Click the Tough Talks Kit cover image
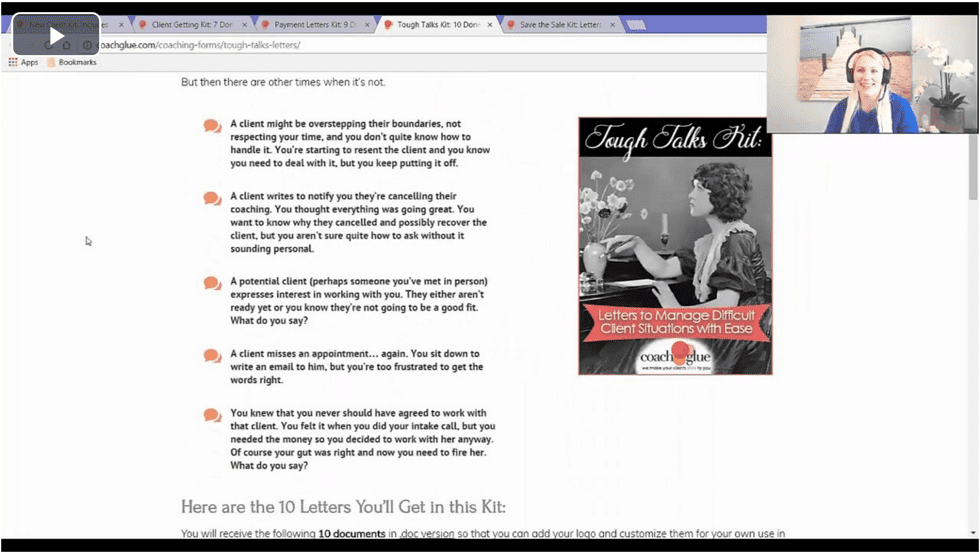Viewport: 980px width, 552px height. [x=675, y=245]
